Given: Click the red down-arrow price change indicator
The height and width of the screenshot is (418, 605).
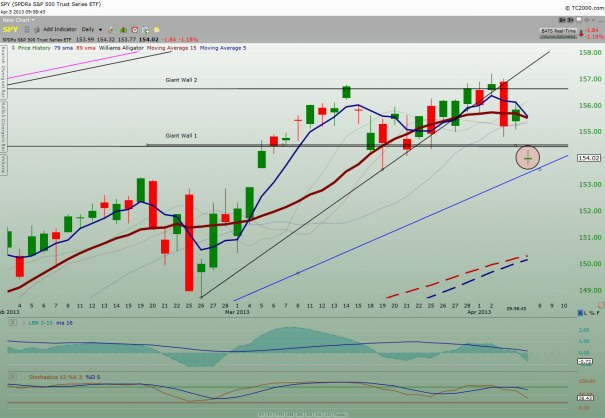Looking at the screenshot, I should point(581,34).
